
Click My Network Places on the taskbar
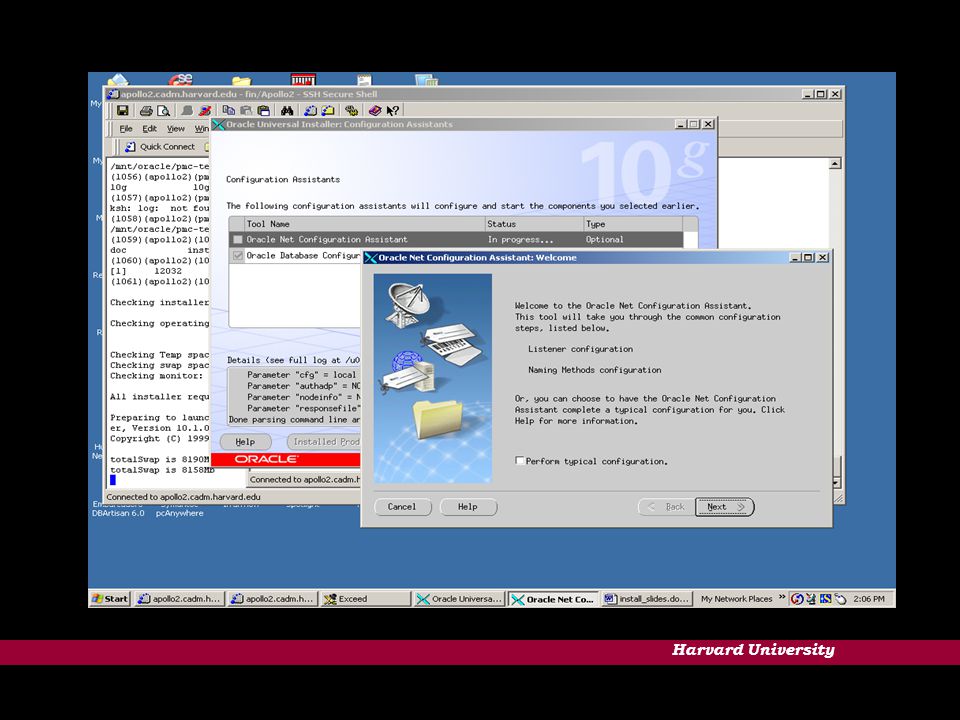[x=737, y=599]
